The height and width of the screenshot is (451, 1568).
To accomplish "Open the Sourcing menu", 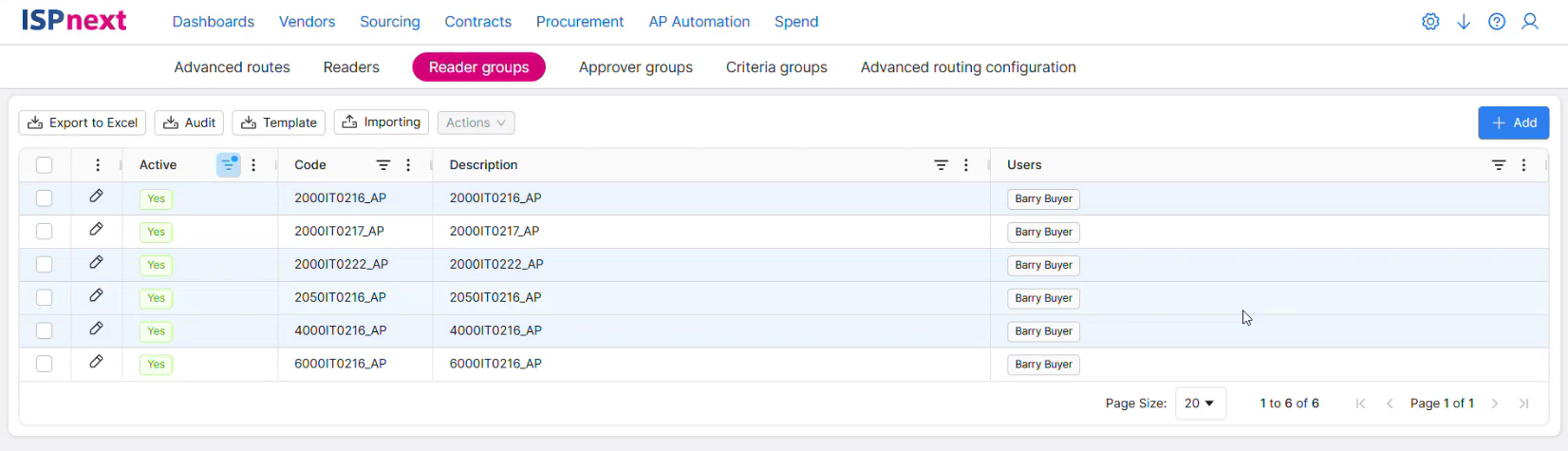I will pyautogui.click(x=390, y=22).
